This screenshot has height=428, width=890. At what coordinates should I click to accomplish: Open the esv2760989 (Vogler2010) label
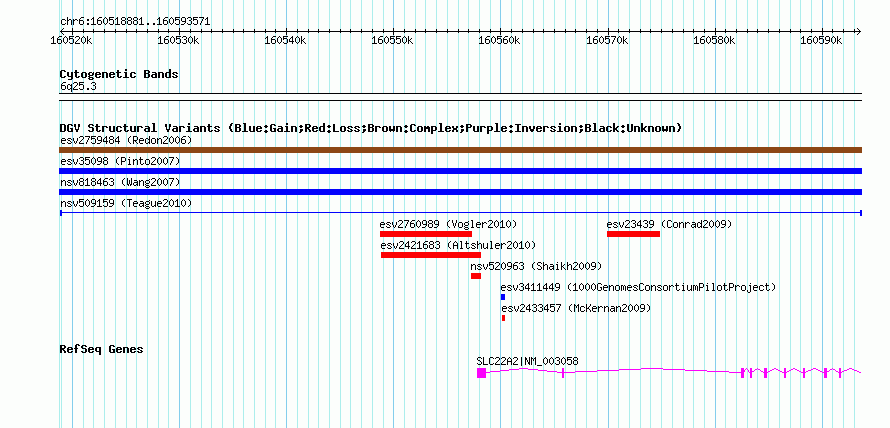pyautogui.click(x=448, y=224)
